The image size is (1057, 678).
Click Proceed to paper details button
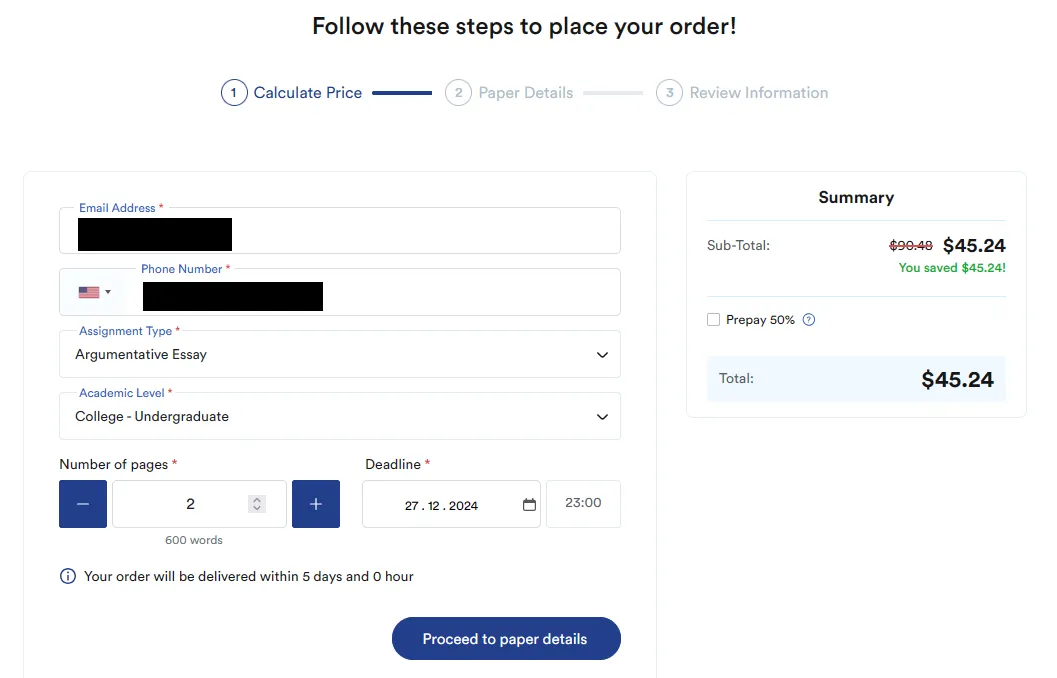(506, 638)
